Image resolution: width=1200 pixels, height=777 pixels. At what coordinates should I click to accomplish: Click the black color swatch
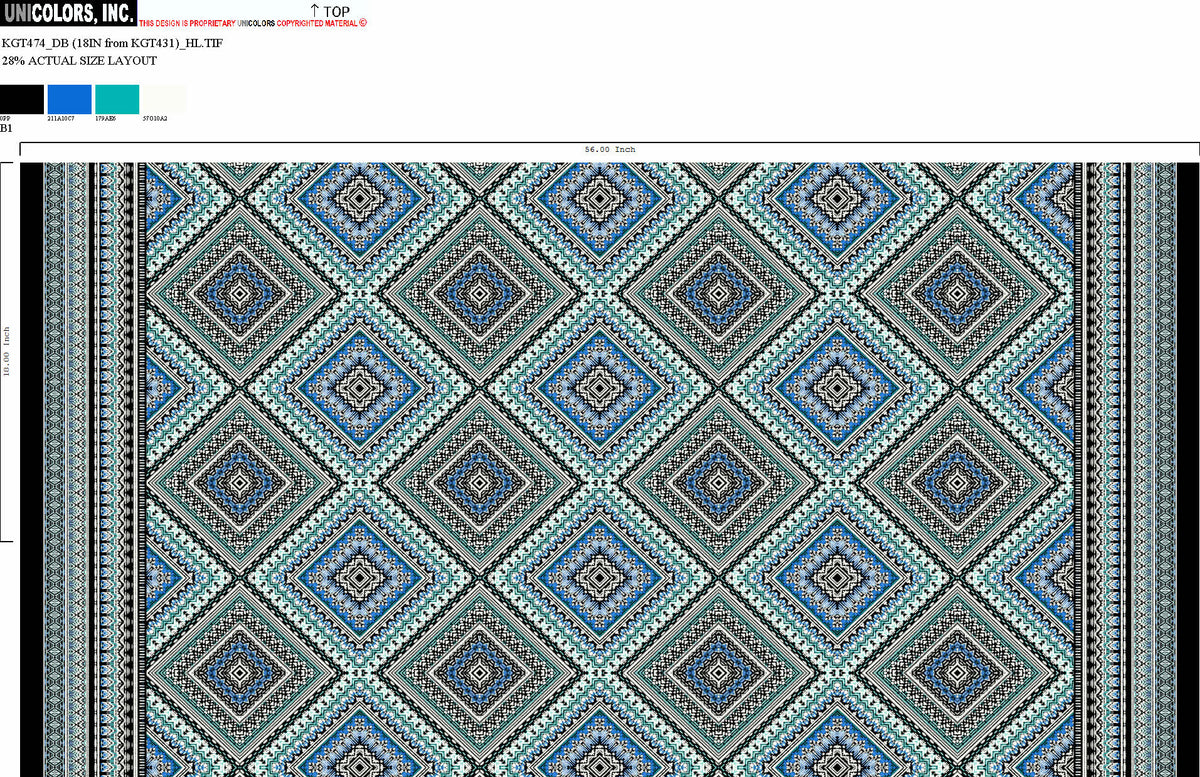pyautogui.click(x=22, y=99)
